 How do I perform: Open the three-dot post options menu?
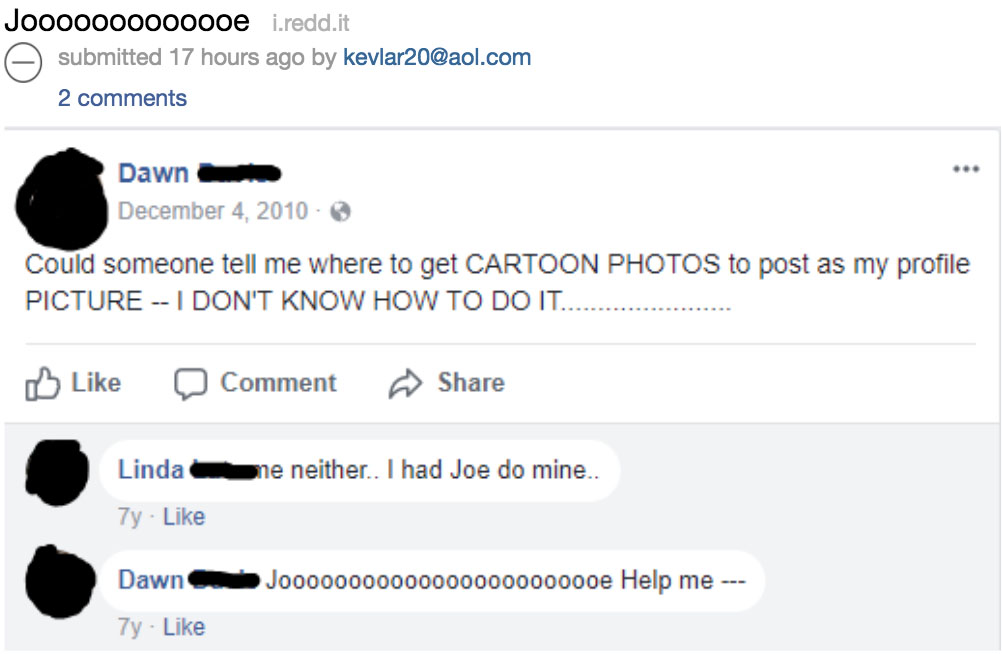pyautogui.click(x=965, y=170)
